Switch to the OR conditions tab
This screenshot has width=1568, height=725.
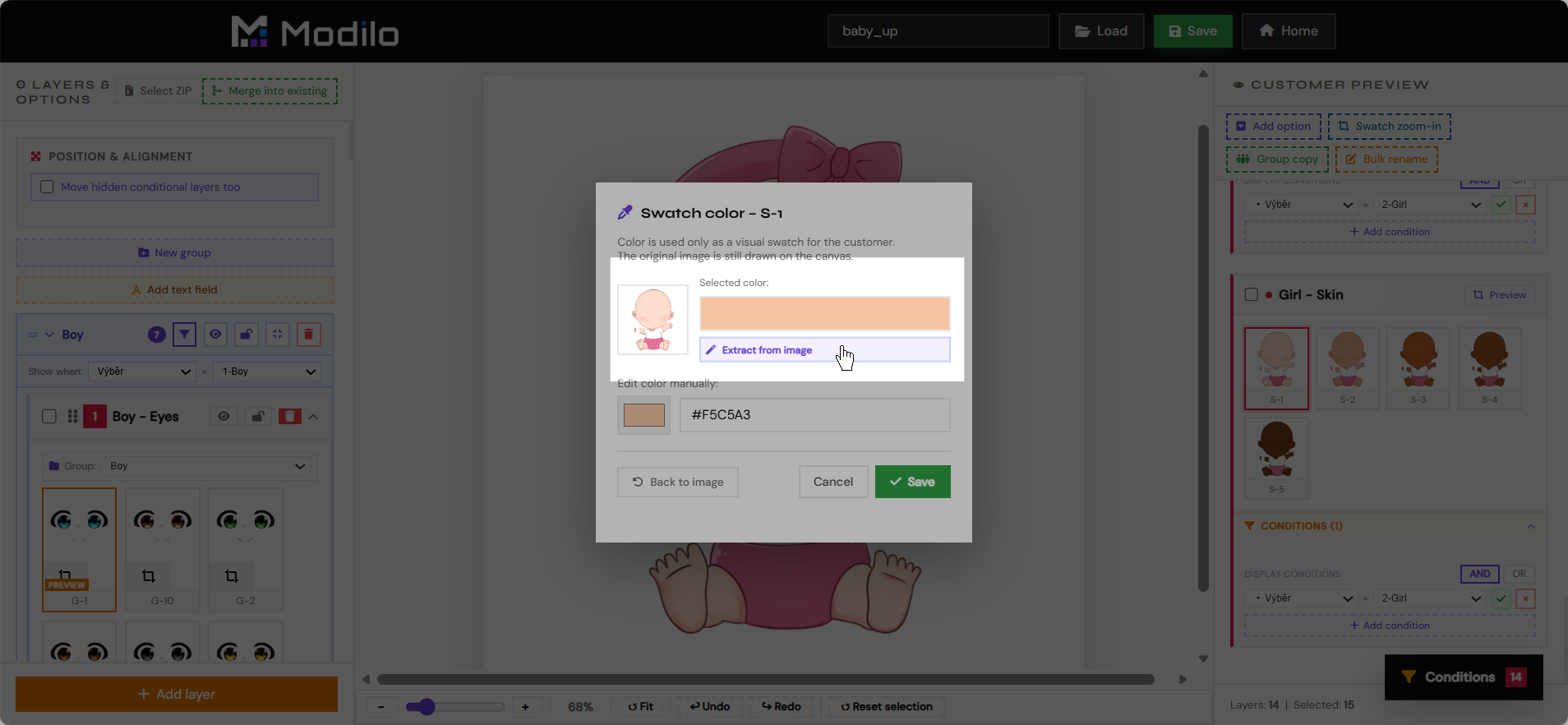[1519, 574]
